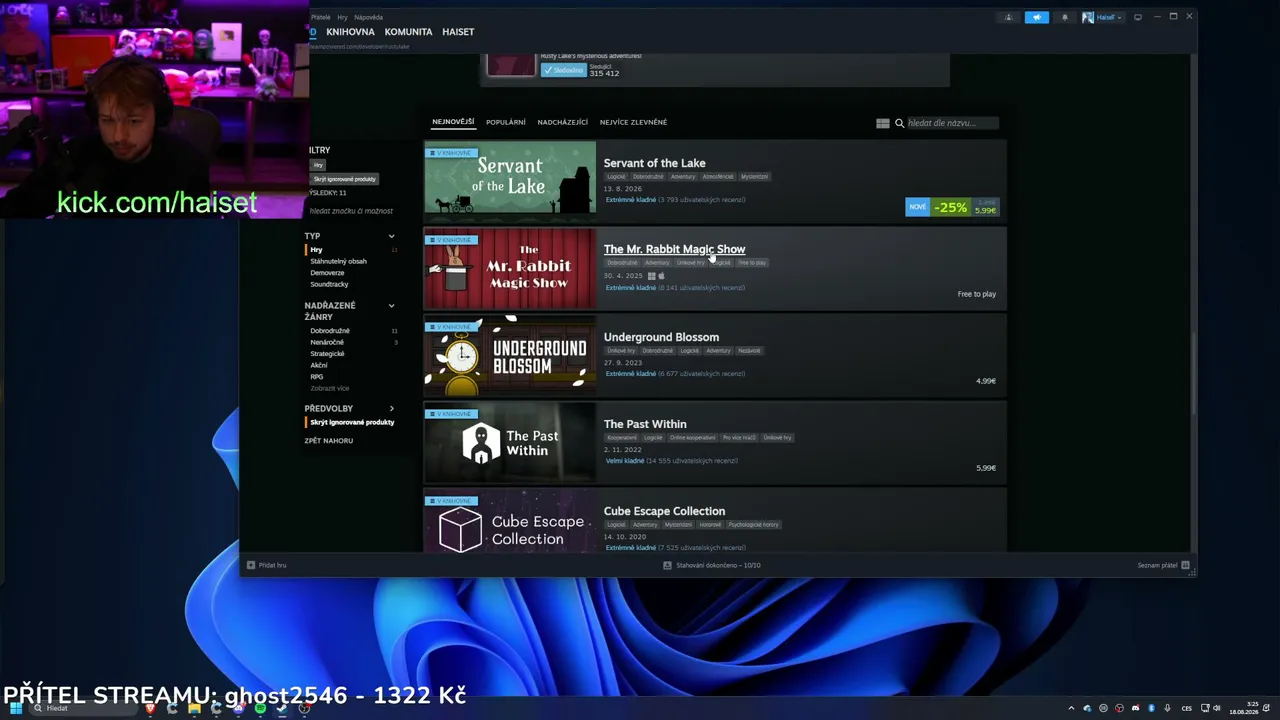Focus the 'hledat dle názvu' search field
The width and height of the screenshot is (1280, 720).
click(951, 123)
